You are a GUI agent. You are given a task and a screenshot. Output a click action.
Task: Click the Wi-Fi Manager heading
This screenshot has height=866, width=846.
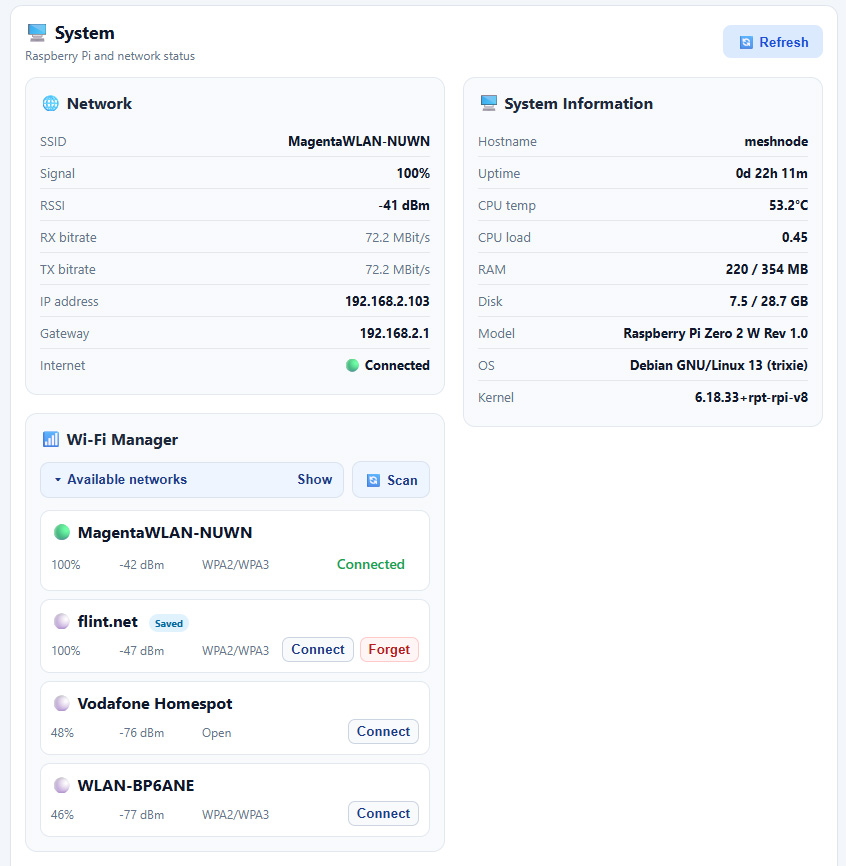click(122, 440)
